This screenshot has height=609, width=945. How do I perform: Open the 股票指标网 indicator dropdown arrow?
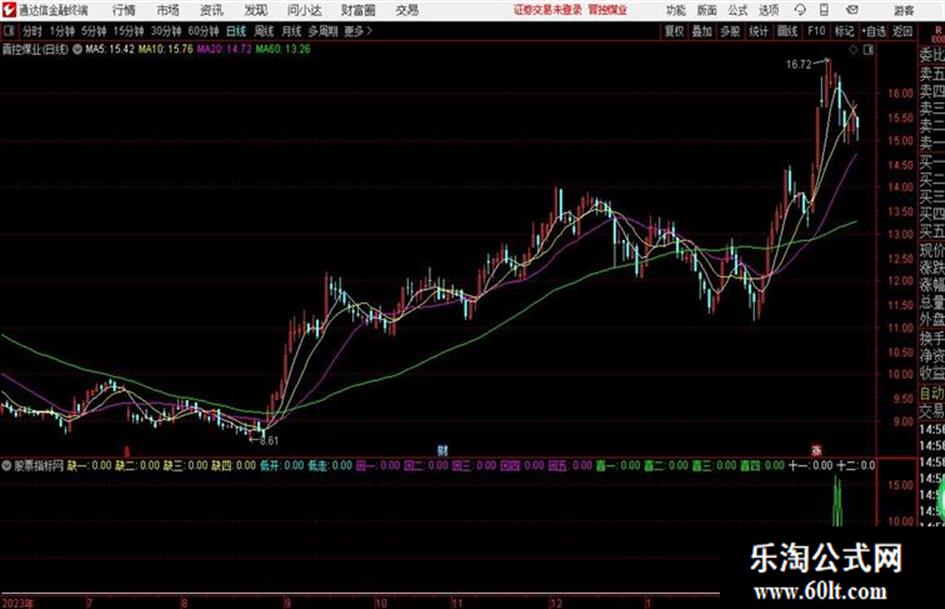point(7,465)
